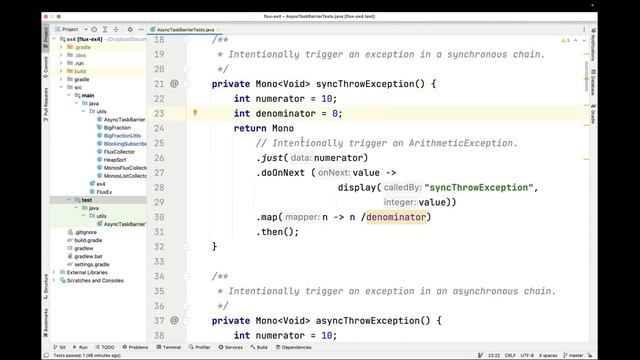Open the Database side panel
The width and height of the screenshot is (640, 360).
[x=593, y=82]
